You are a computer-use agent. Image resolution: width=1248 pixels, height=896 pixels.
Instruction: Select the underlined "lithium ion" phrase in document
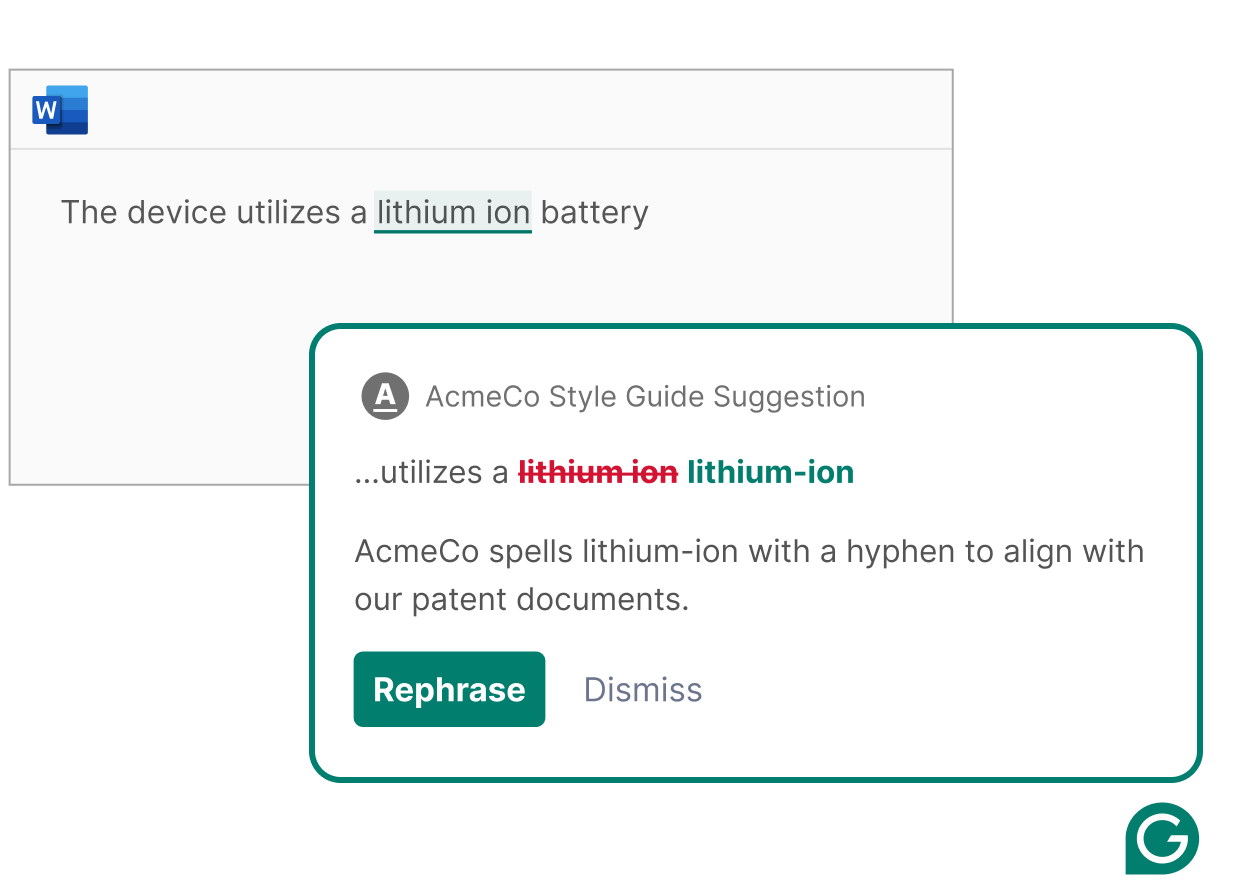(452, 213)
